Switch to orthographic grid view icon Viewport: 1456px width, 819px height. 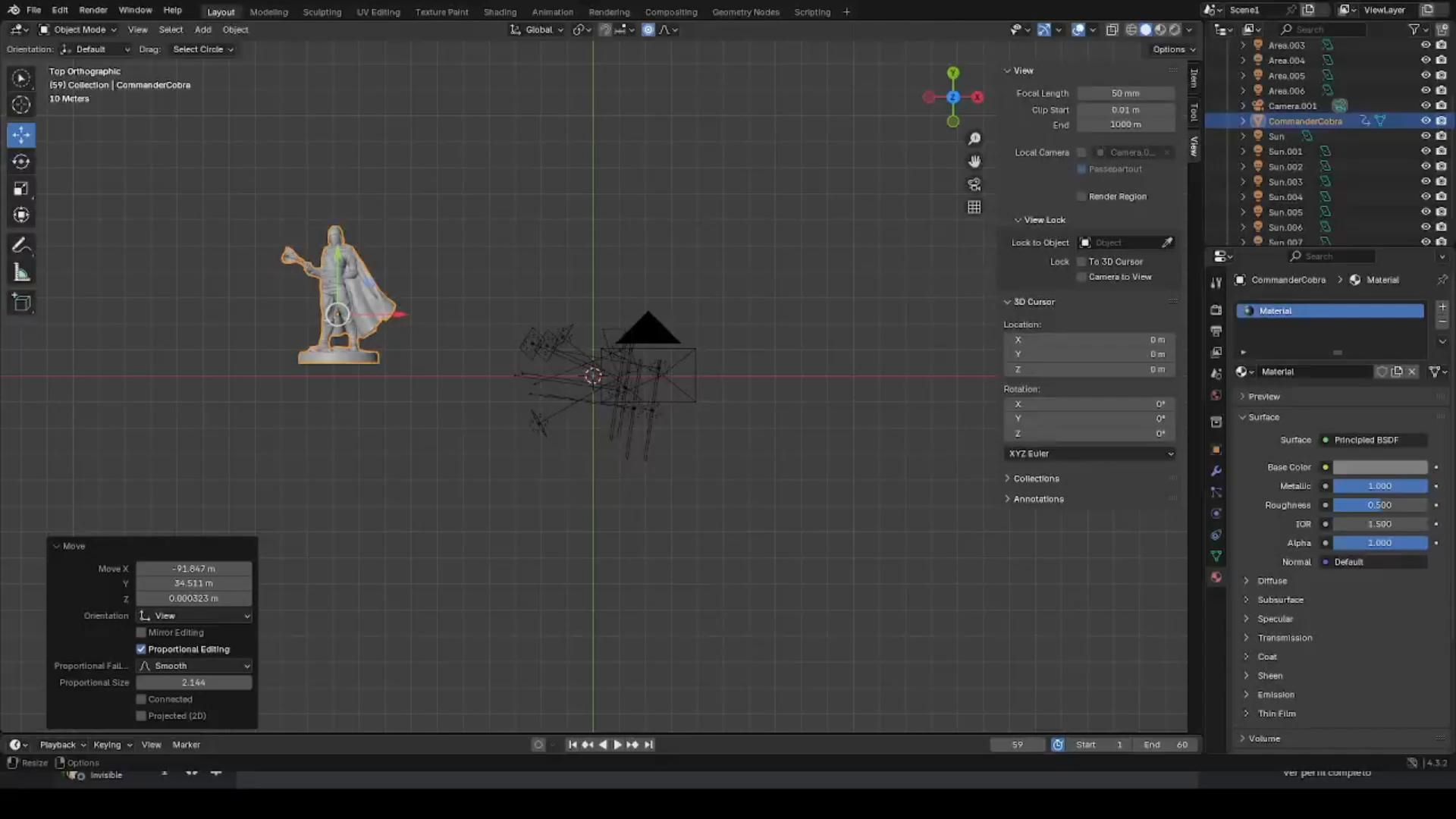tap(974, 207)
